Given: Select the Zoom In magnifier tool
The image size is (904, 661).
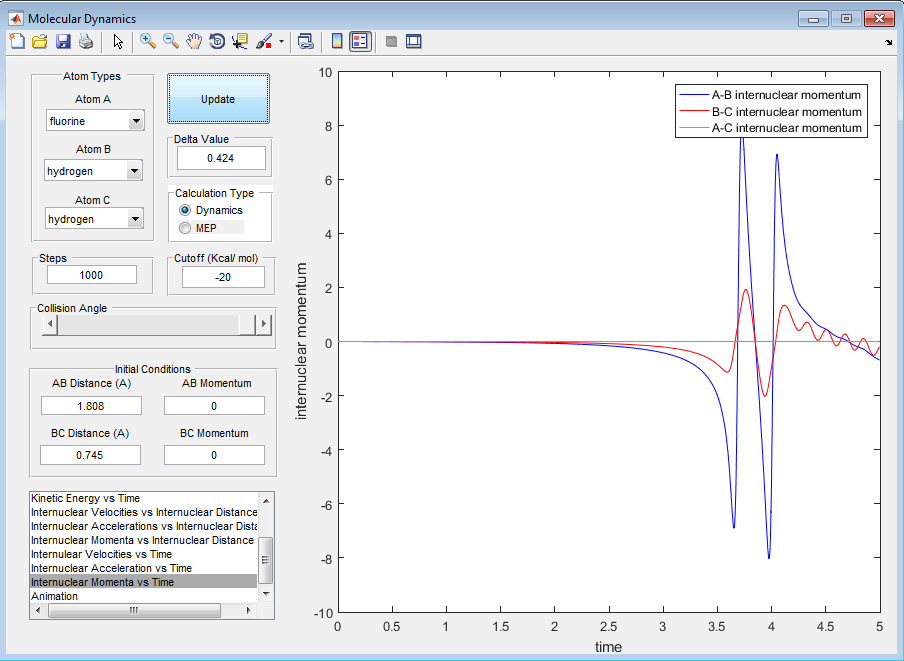Looking at the screenshot, I should click(148, 41).
